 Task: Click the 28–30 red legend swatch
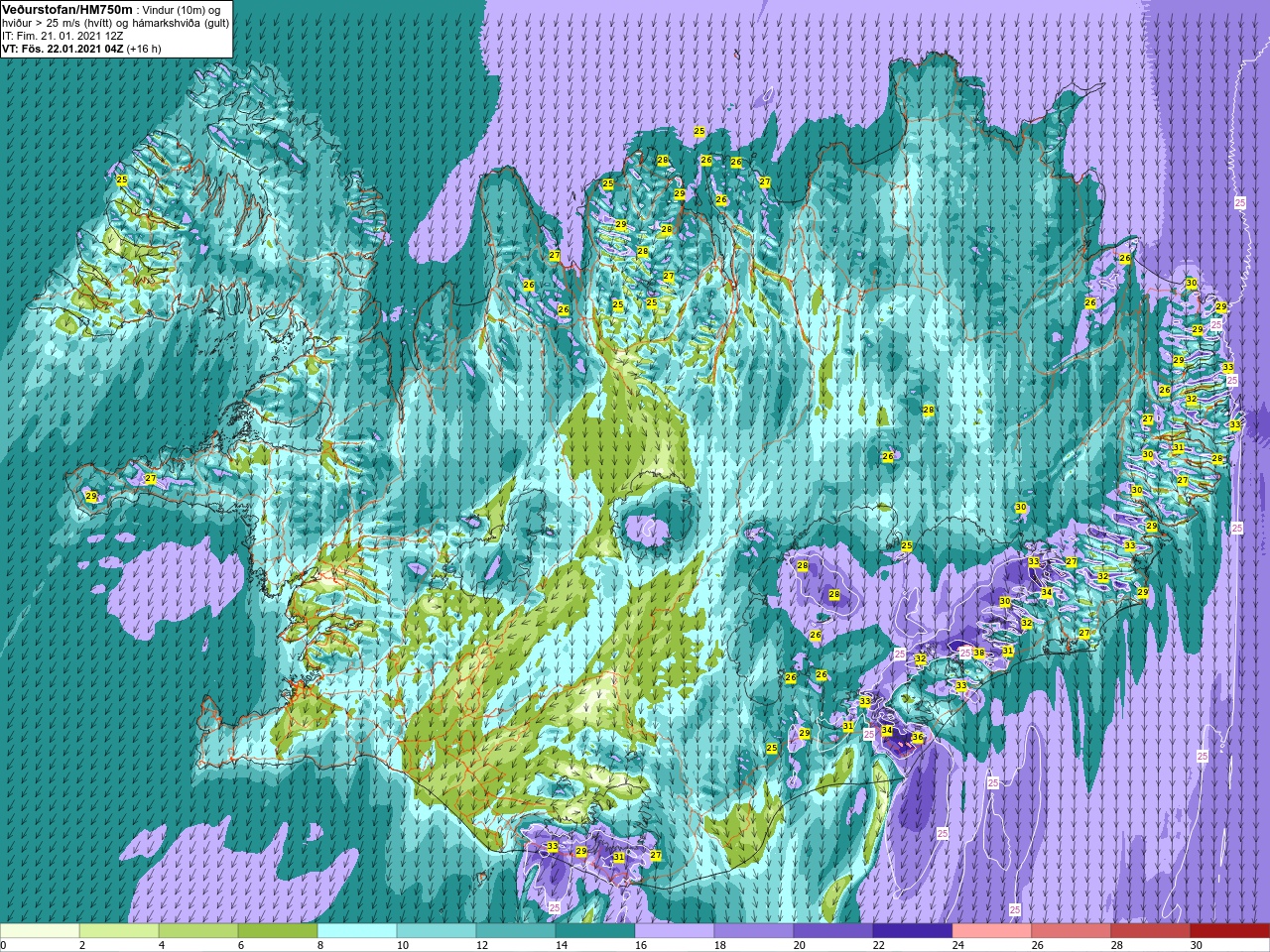(x=1151, y=931)
